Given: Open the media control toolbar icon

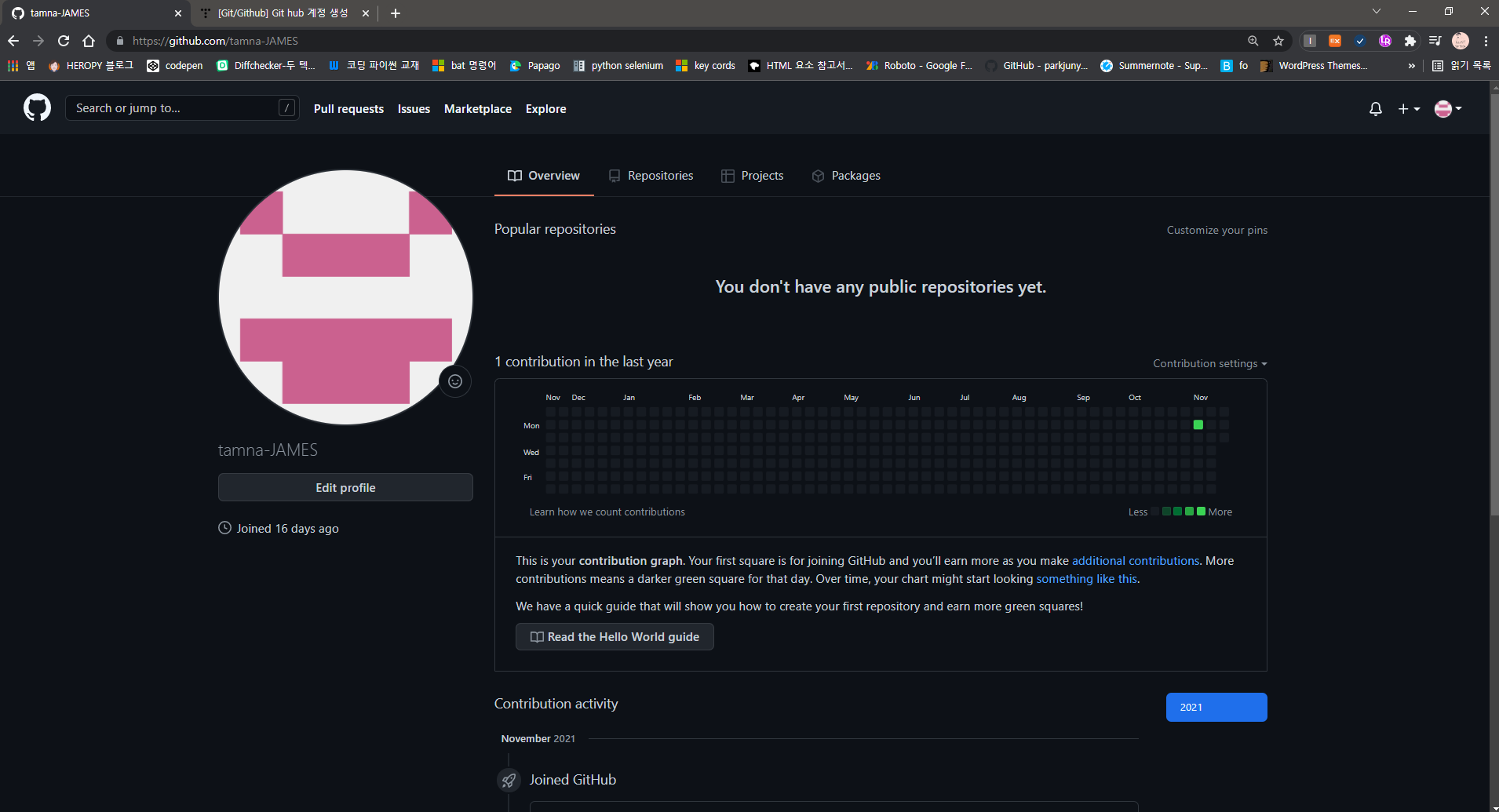Looking at the screenshot, I should [x=1435, y=41].
